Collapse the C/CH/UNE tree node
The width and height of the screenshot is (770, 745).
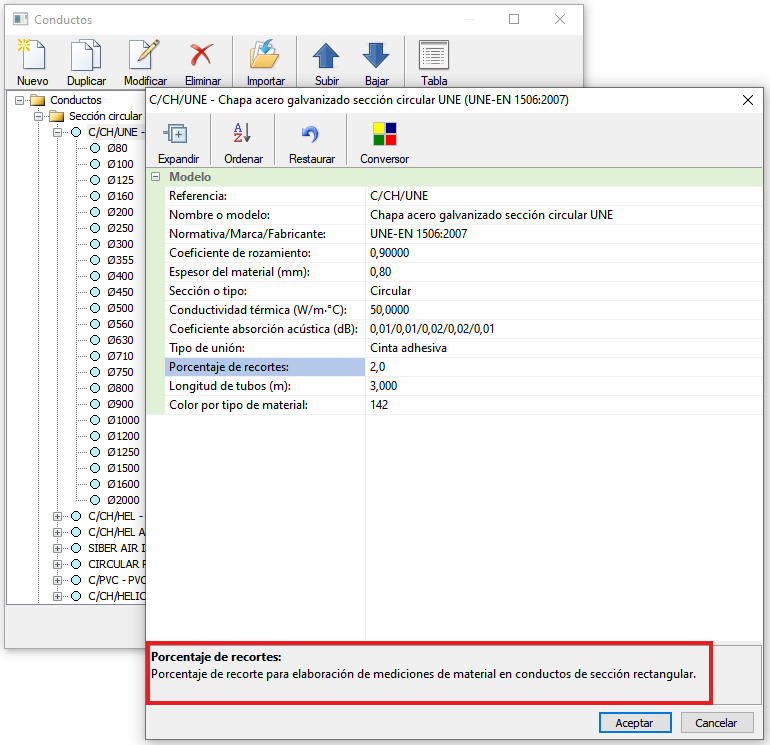pos(57,132)
